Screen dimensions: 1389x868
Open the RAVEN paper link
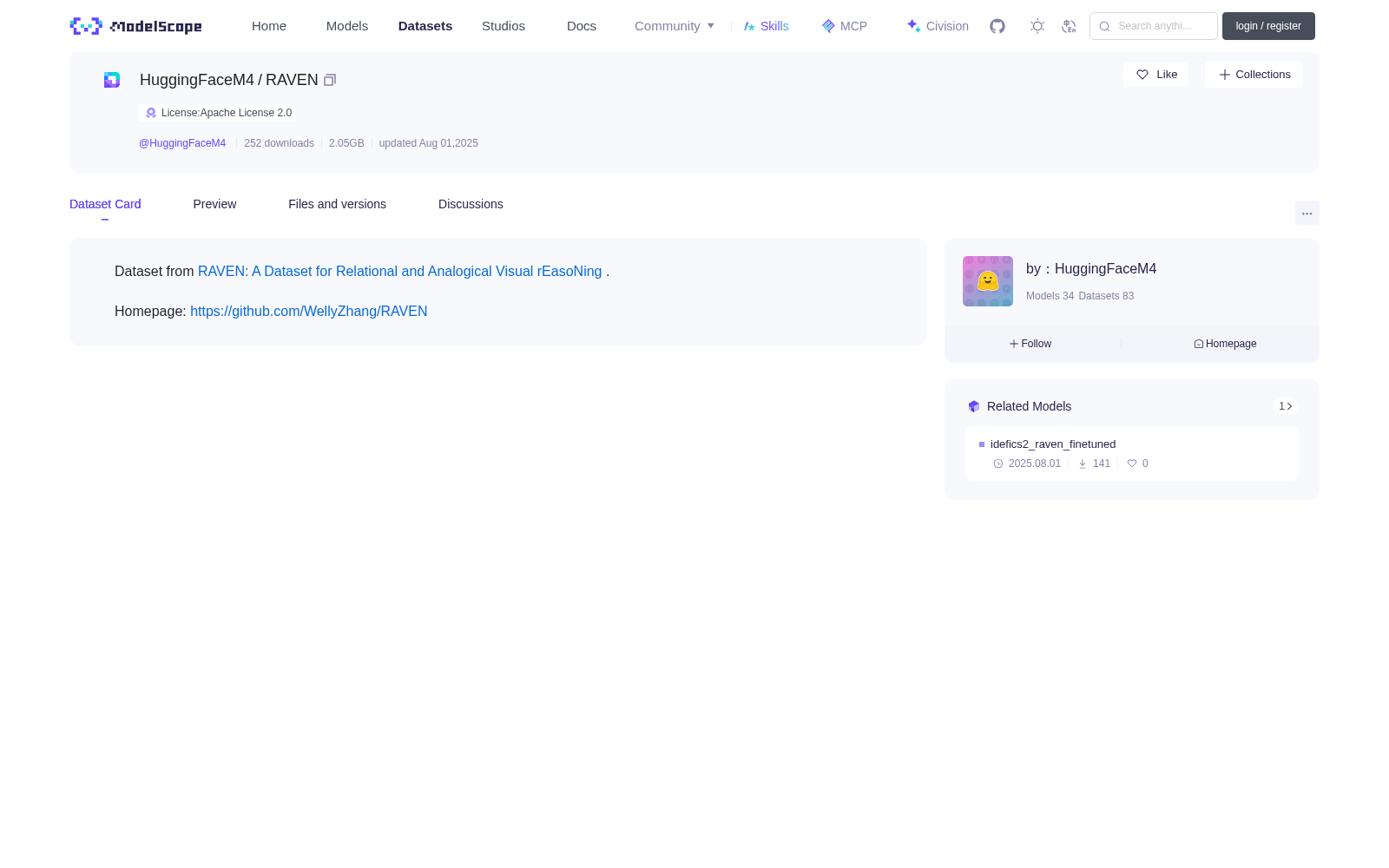click(400, 272)
